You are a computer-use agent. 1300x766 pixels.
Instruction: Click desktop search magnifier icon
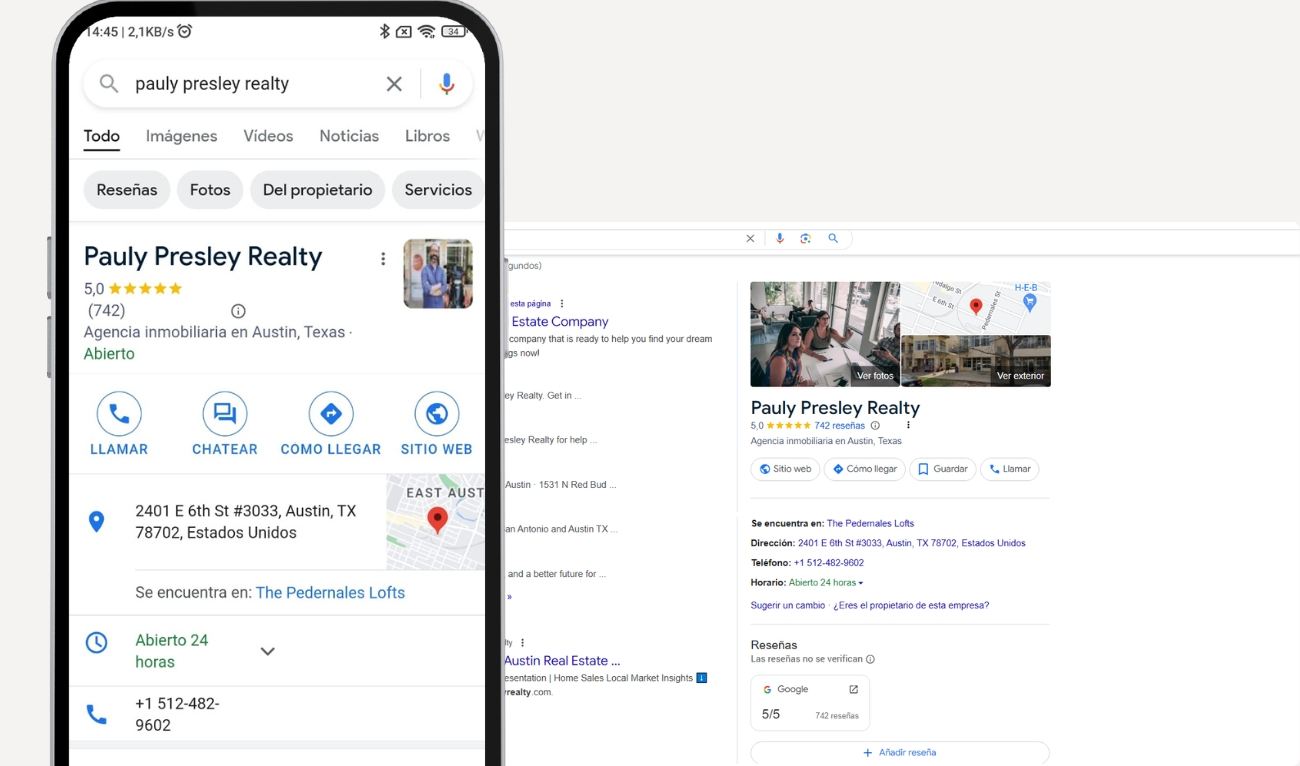point(833,238)
